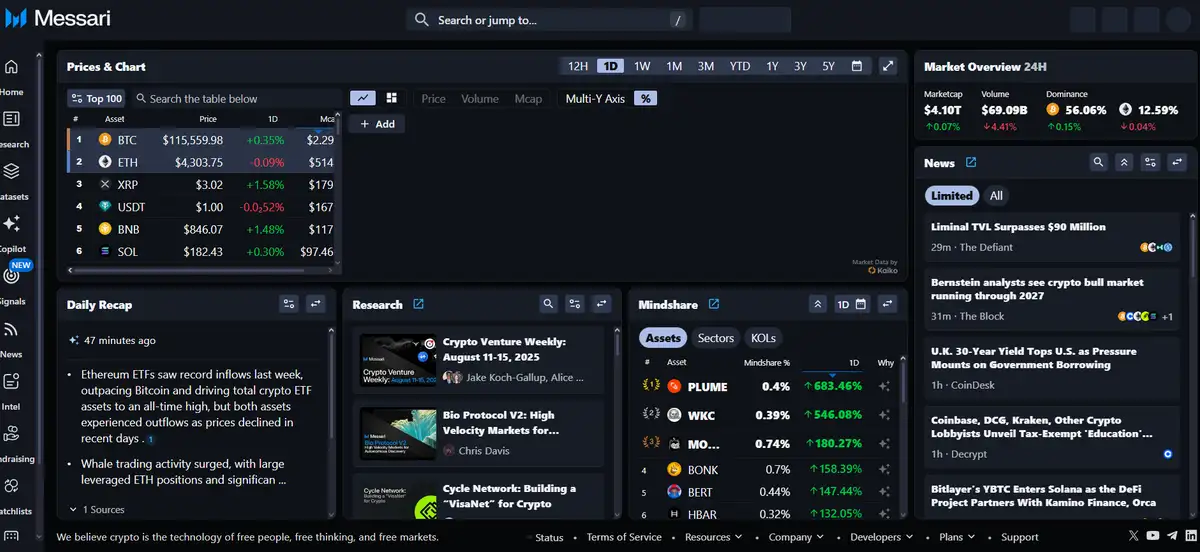Open the Top 100 filter dropdown
Image resolution: width=1200 pixels, height=552 pixels.
pyautogui.click(x=96, y=98)
